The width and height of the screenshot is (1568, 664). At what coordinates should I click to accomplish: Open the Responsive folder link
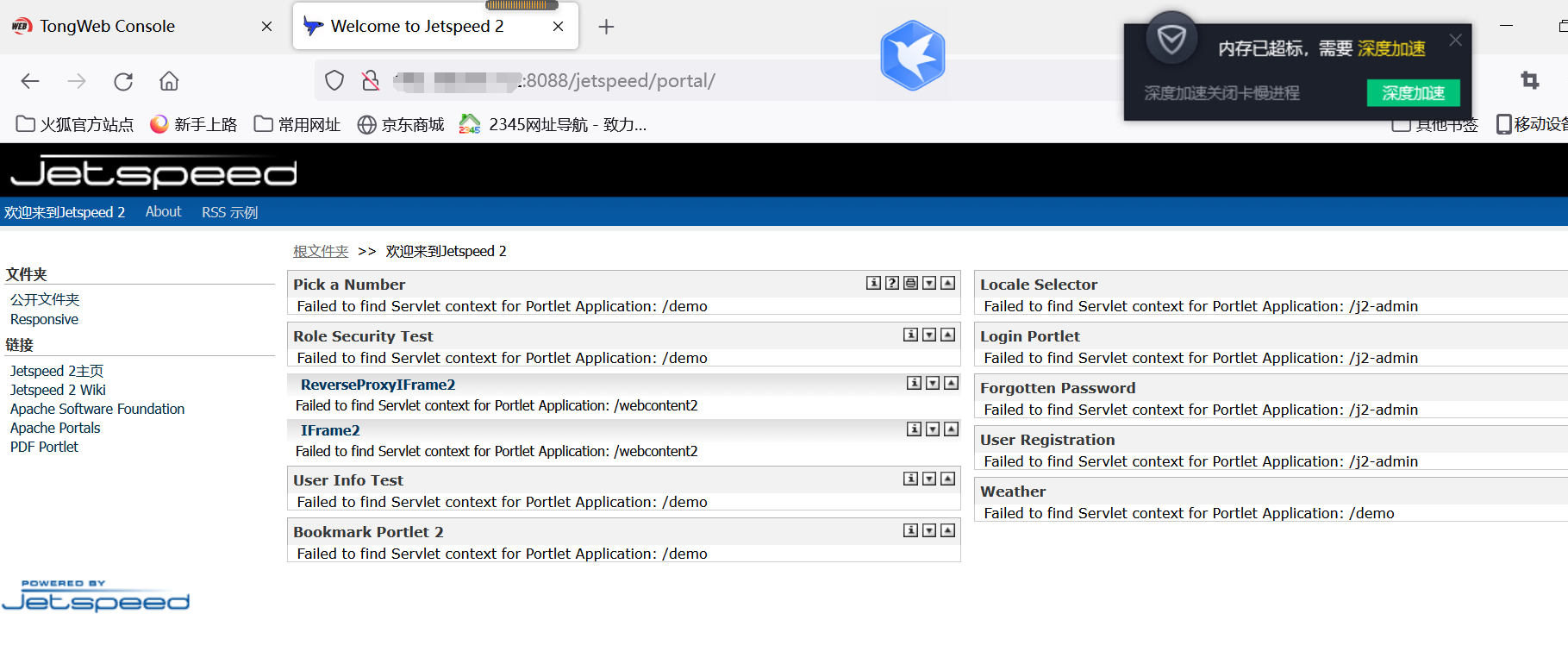[44, 319]
